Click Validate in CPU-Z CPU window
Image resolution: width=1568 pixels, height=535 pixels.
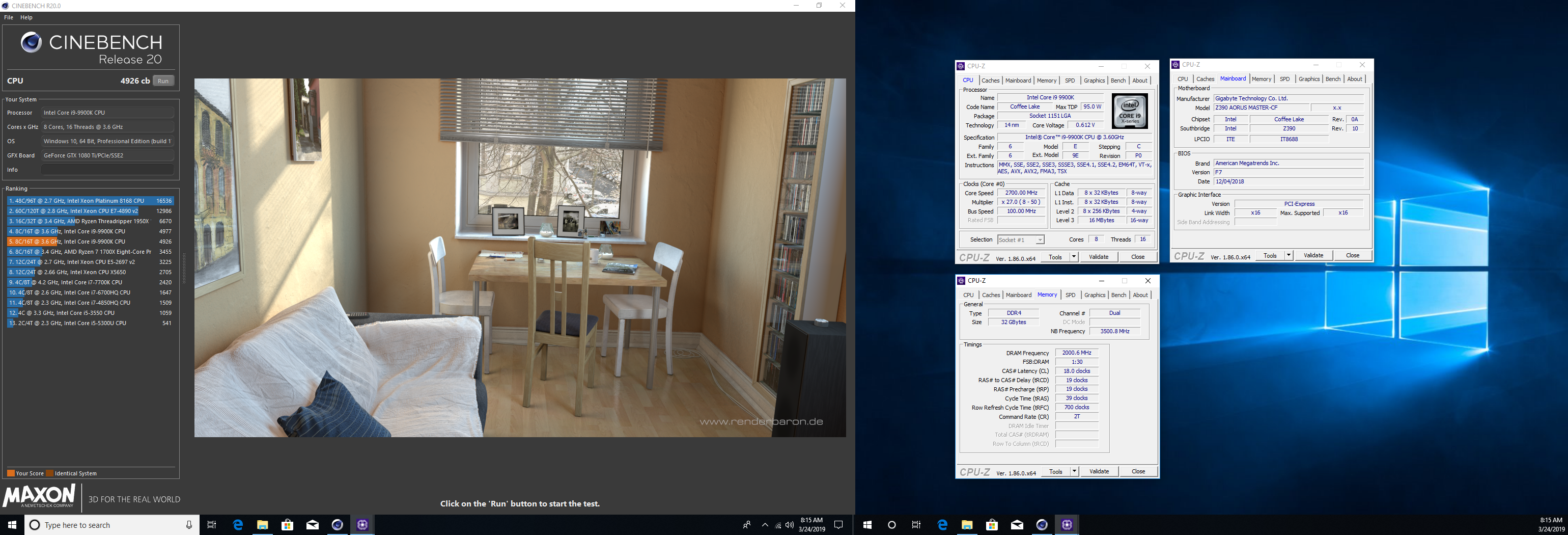click(x=1099, y=257)
